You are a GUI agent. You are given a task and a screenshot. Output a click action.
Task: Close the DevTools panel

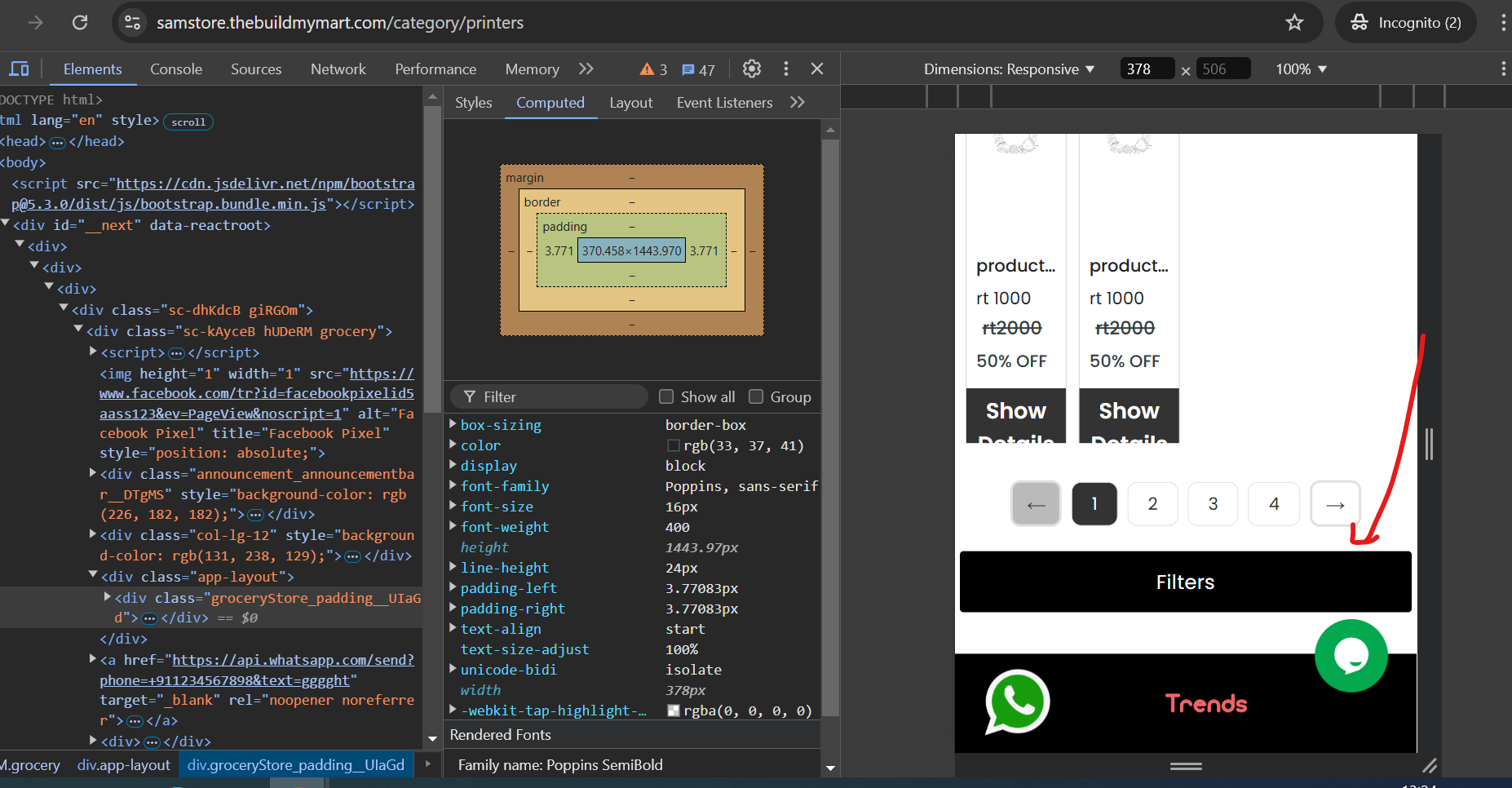pyautogui.click(x=817, y=69)
